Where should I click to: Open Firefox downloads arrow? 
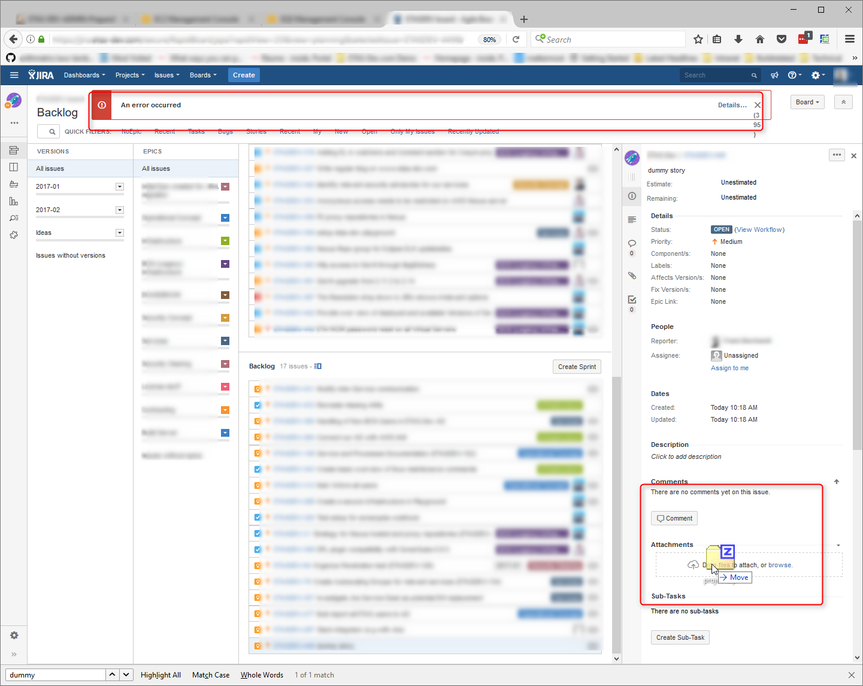[738, 39]
